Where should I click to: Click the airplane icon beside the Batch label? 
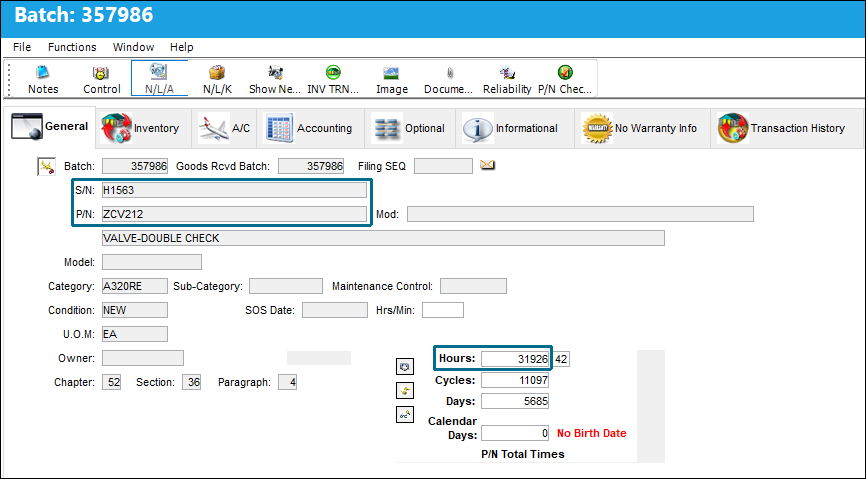pos(46,166)
